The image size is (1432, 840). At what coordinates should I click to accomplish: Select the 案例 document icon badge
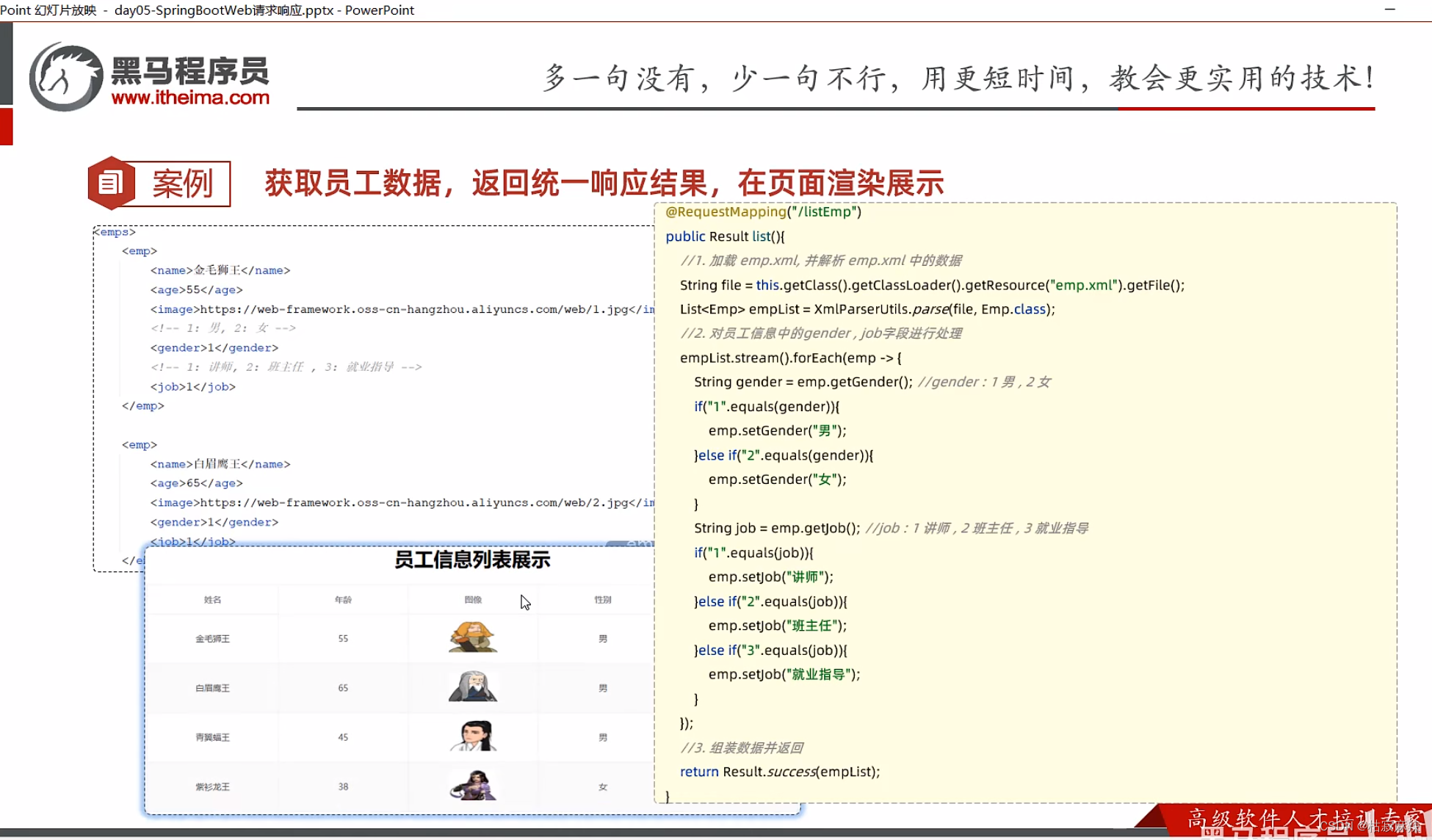point(110,183)
